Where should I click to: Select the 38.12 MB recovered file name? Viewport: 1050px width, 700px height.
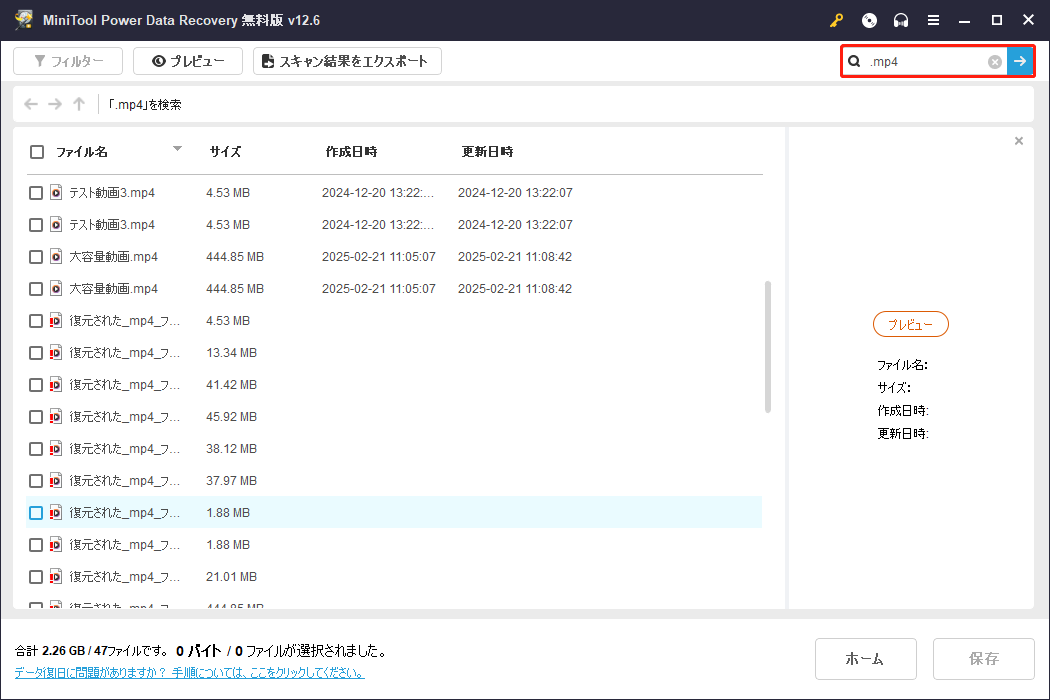pyautogui.click(x=125, y=449)
